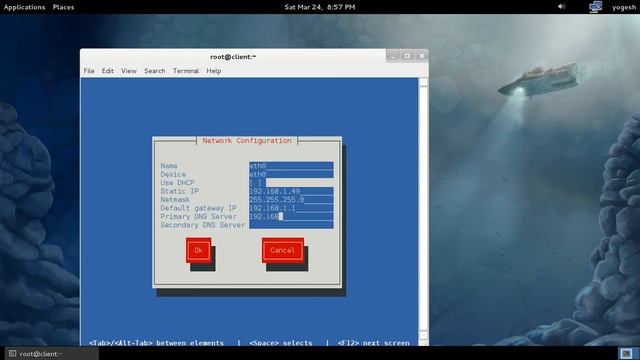Viewport: 640px width, 360px height.
Task: Select the Static IP field 192.168.1.49
Action: pos(291,191)
